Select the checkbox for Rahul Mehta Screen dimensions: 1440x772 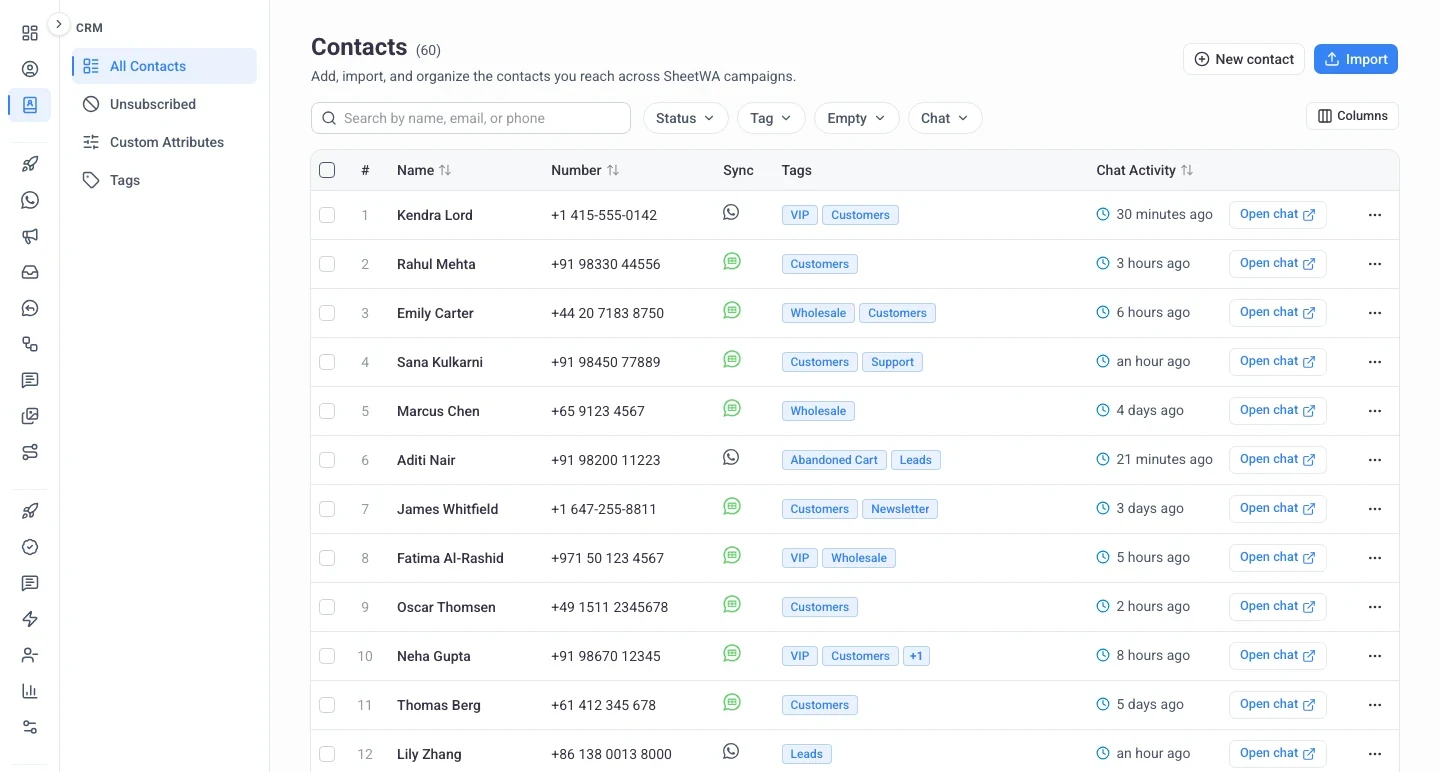[x=327, y=264]
